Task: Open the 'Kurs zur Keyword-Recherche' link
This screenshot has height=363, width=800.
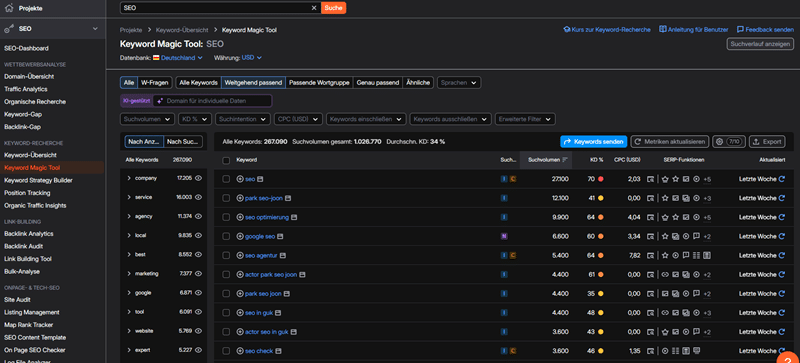Action: click(x=607, y=30)
